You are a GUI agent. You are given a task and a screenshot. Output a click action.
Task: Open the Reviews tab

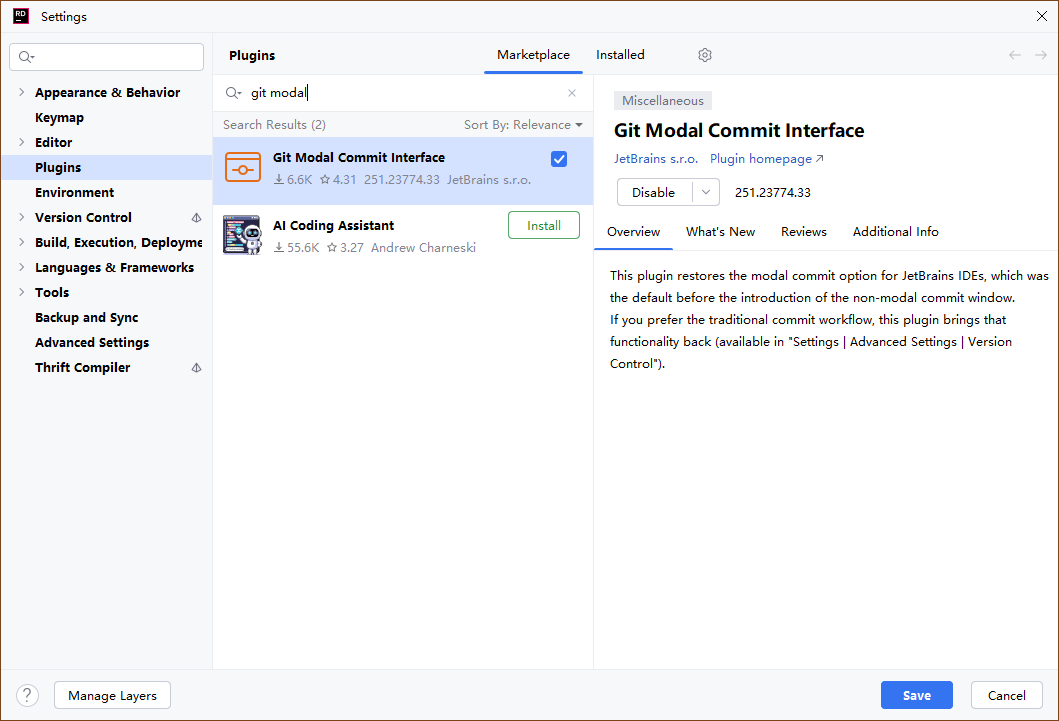point(804,232)
